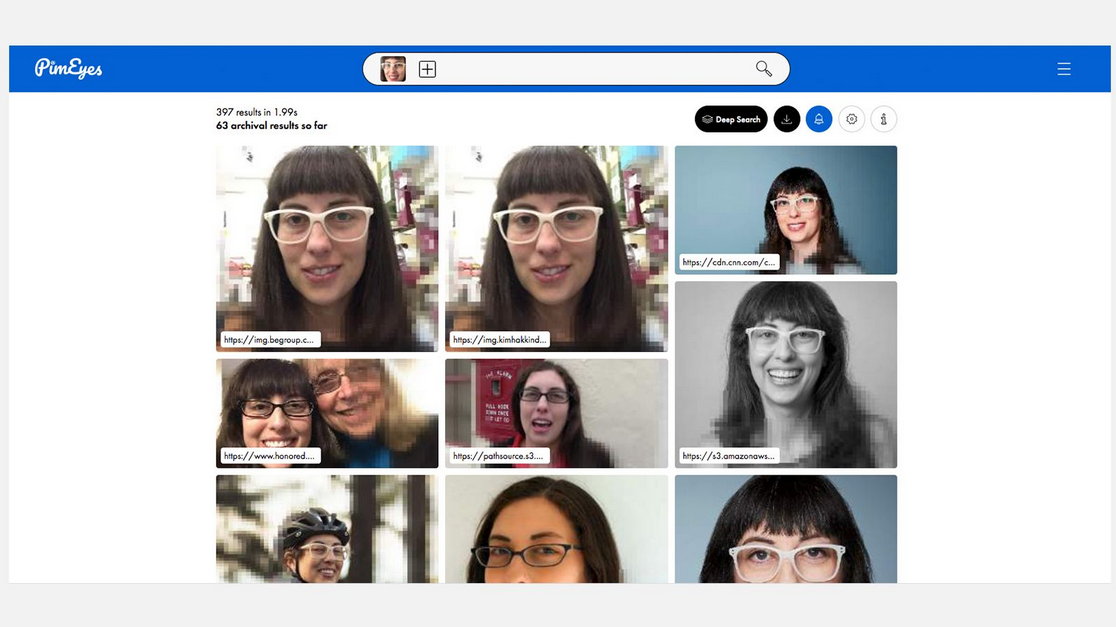Click the PimEyes logo
This screenshot has height=627, width=1116.
point(68,68)
